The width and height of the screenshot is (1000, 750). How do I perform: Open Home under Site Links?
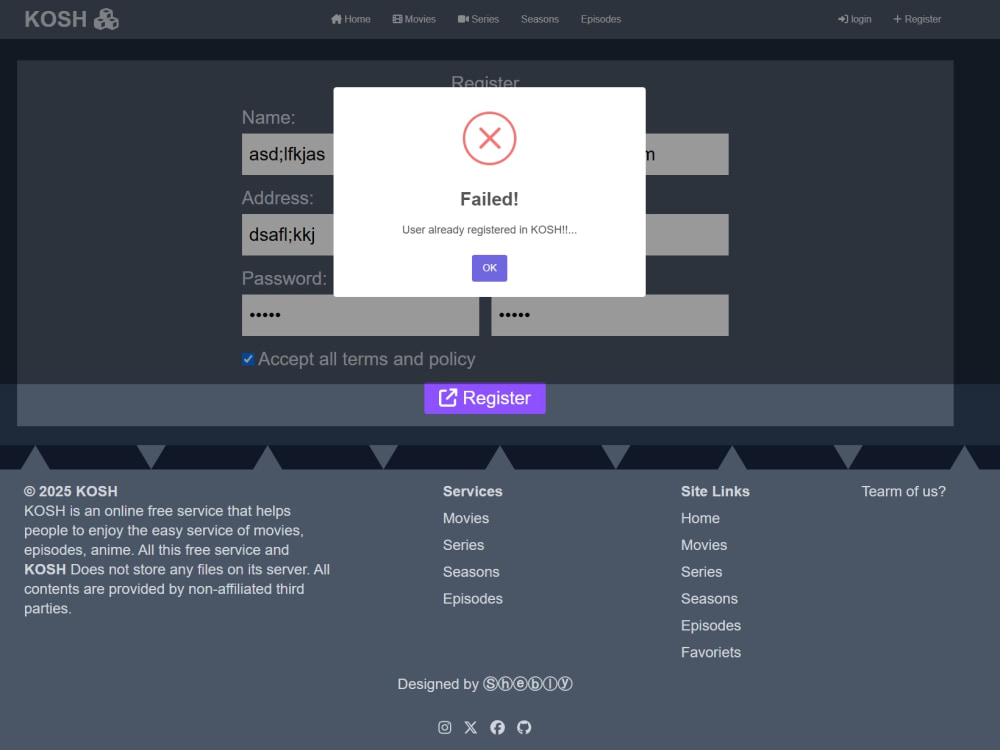pyautogui.click(x=700, y=518)
